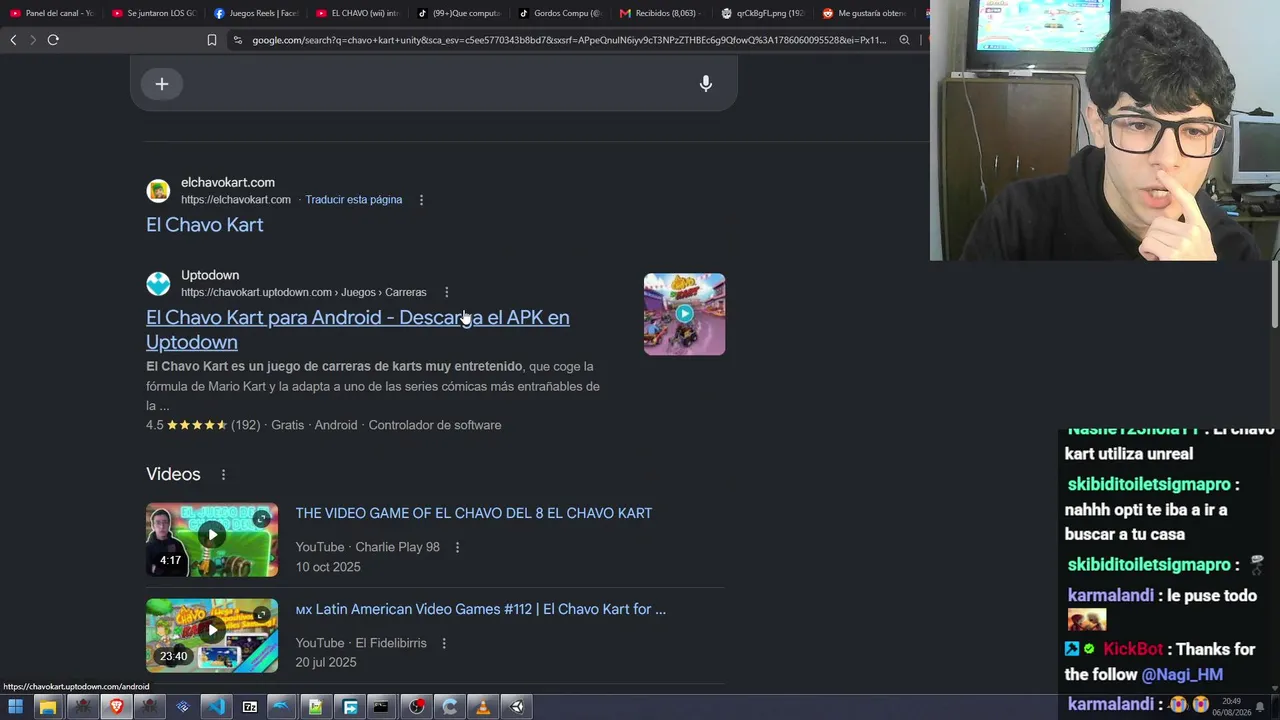Click the address bar URL field
The height and width of the screenshot is (720, 1280).
(x=569, y=40)
